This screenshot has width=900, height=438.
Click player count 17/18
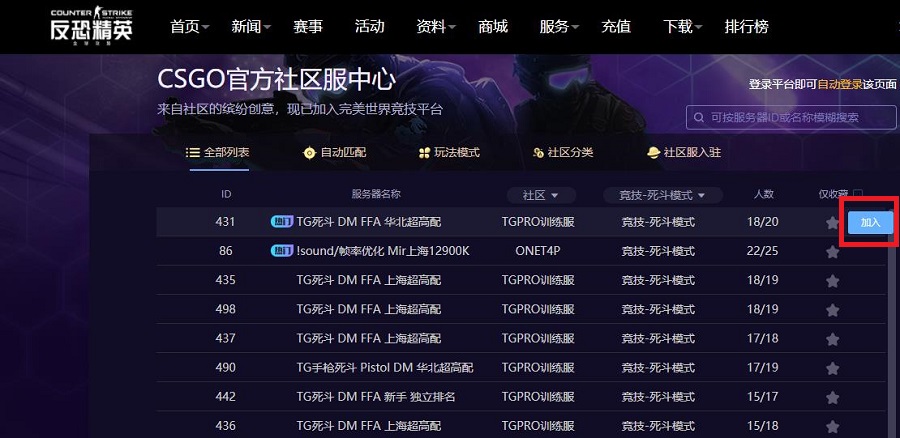(763, 338)
